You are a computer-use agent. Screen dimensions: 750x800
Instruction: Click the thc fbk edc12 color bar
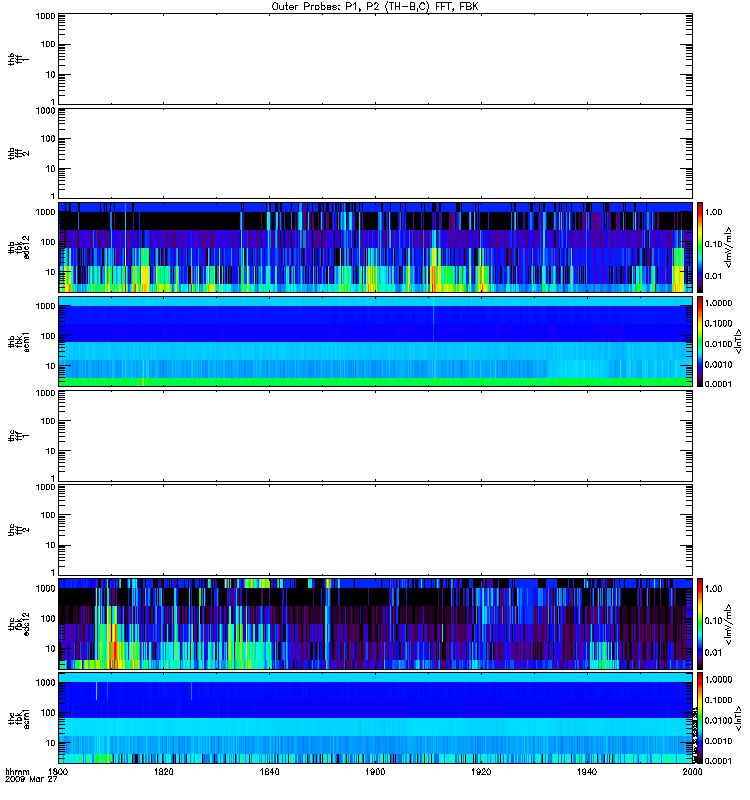(x=700, y=623)
